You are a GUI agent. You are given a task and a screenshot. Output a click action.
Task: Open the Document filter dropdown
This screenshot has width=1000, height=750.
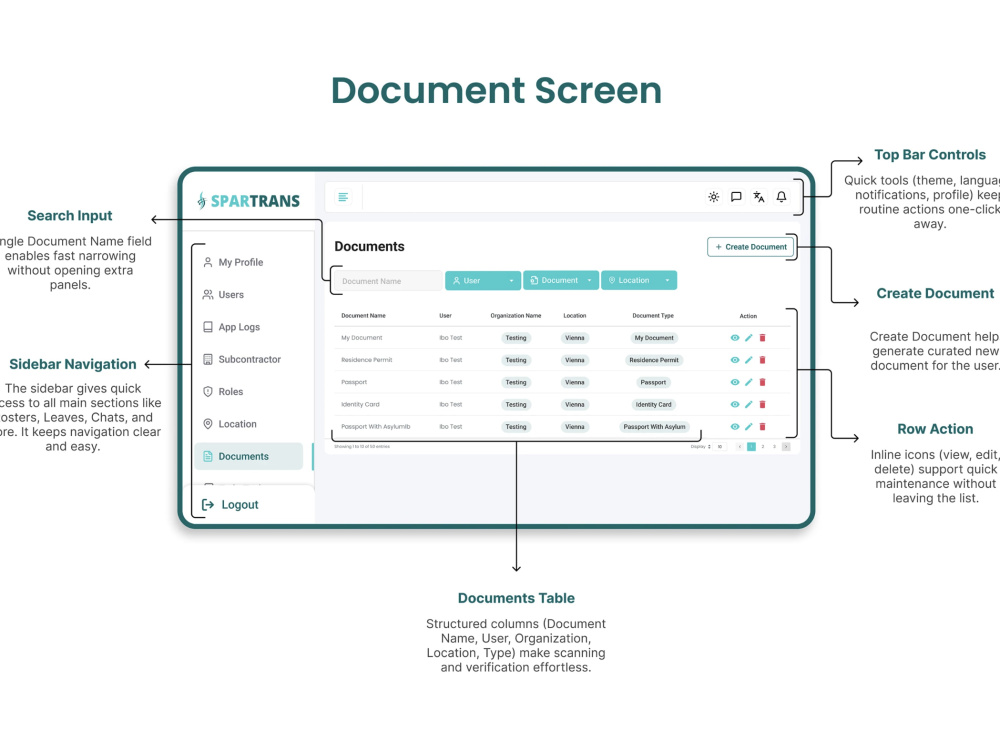pos(561,281)
